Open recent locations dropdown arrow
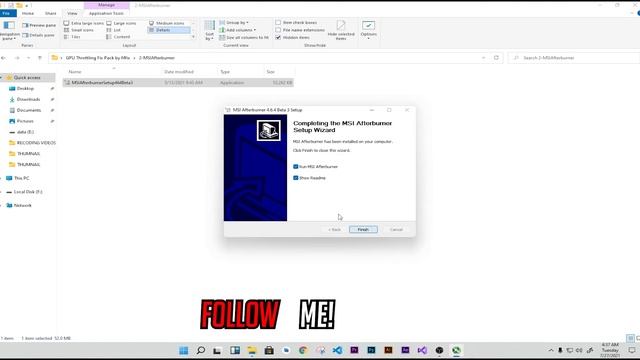The width and height of the screenshot is (640, 360). point(28,58)
